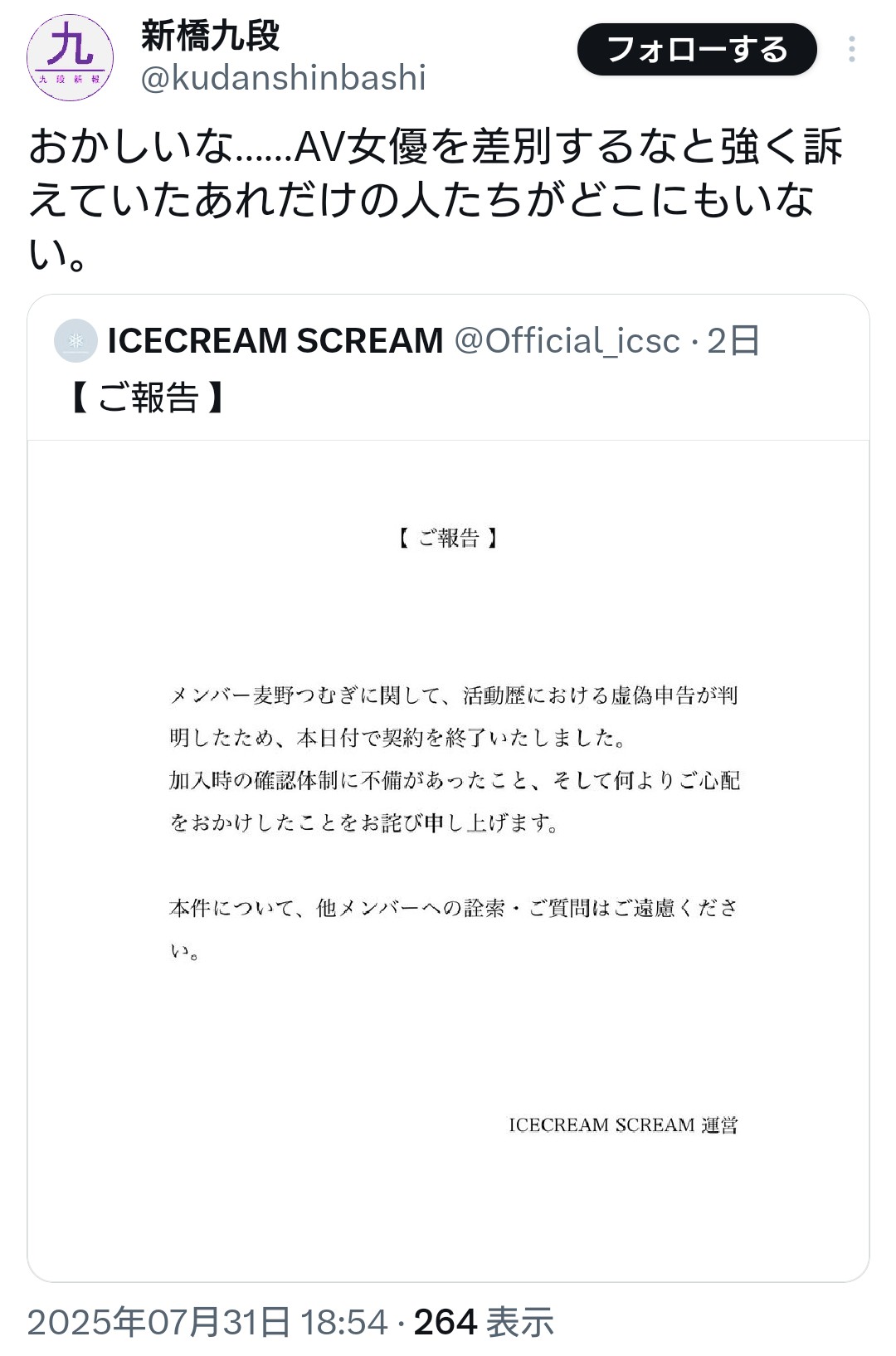Open ICECREAM SCREAM snowflake avatar
Screen dimensions: 896x1356
coord(75,340)
